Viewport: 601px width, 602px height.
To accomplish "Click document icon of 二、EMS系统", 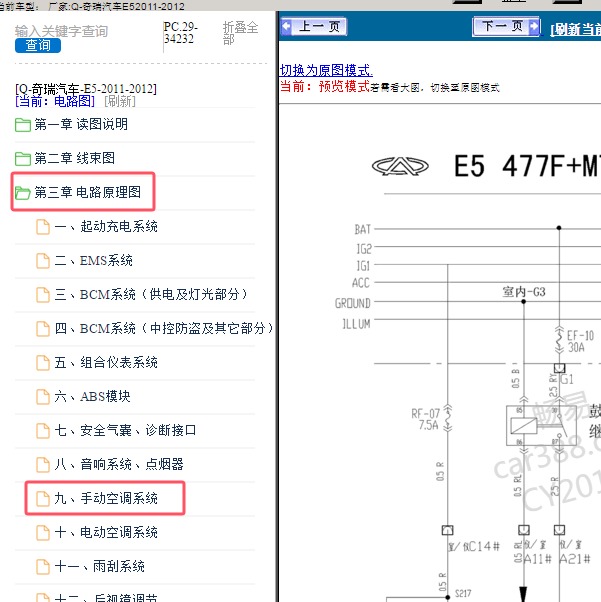I will tap(43, 261).
